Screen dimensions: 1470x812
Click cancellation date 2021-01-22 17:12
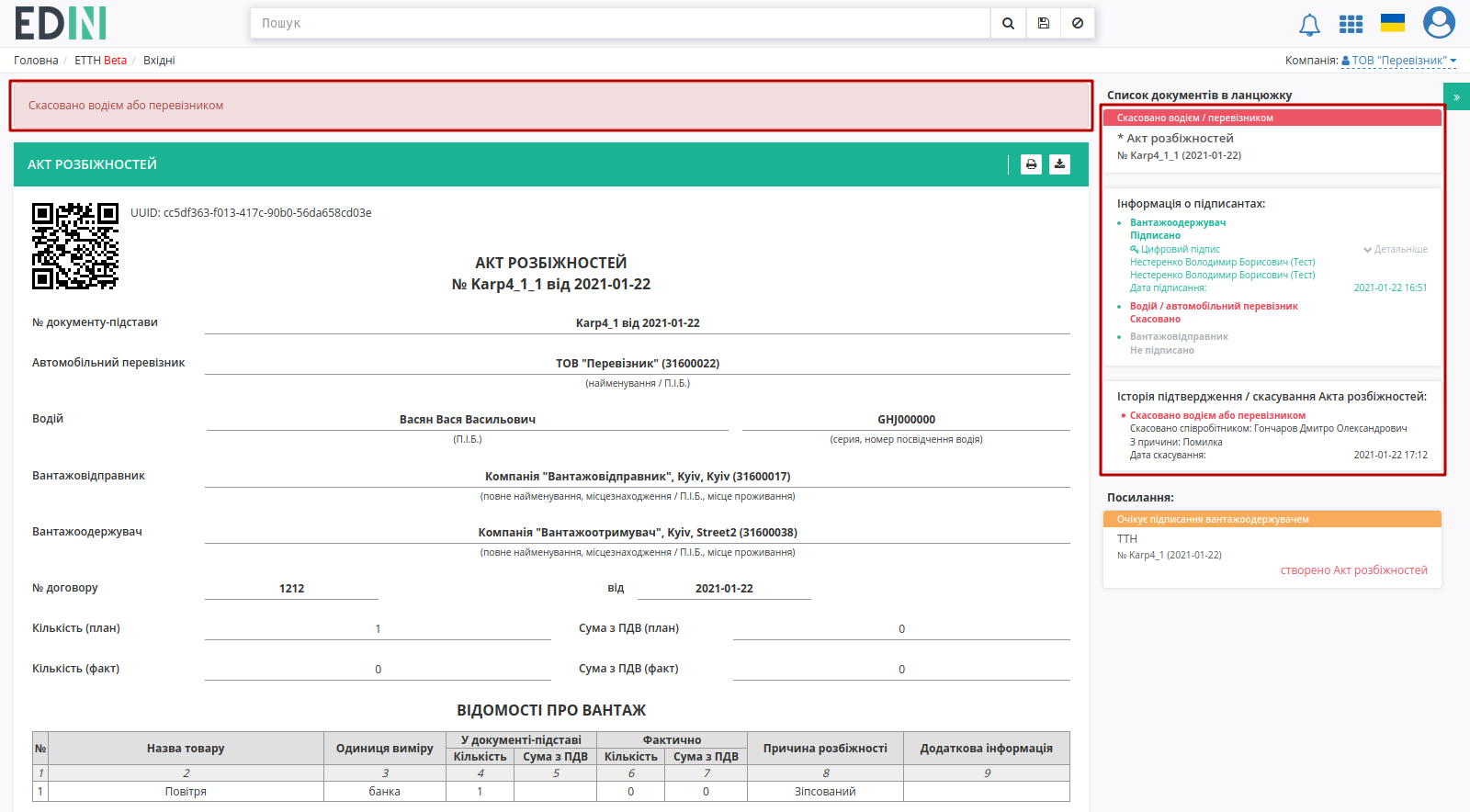(x=1390, y=456)
